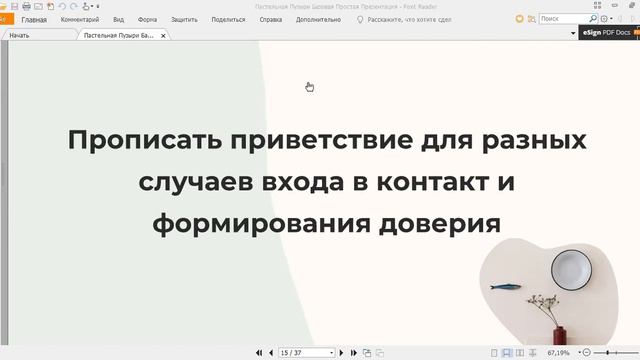Open the 67,19% zoom level dropdown
This screenshot has width=640, height=360.
580,353
